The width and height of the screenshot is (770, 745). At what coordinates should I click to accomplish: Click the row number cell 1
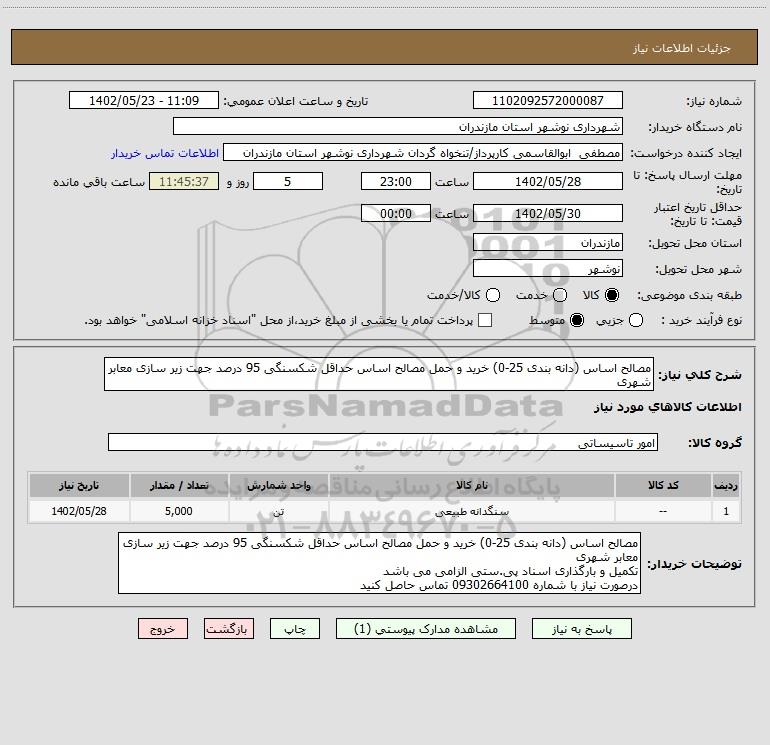point(726,511)
